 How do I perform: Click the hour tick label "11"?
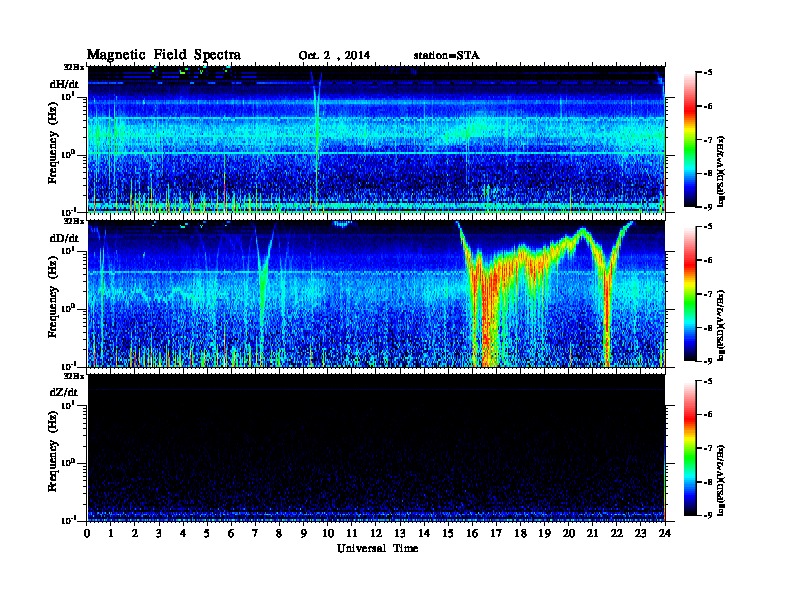tap(352, 534)
